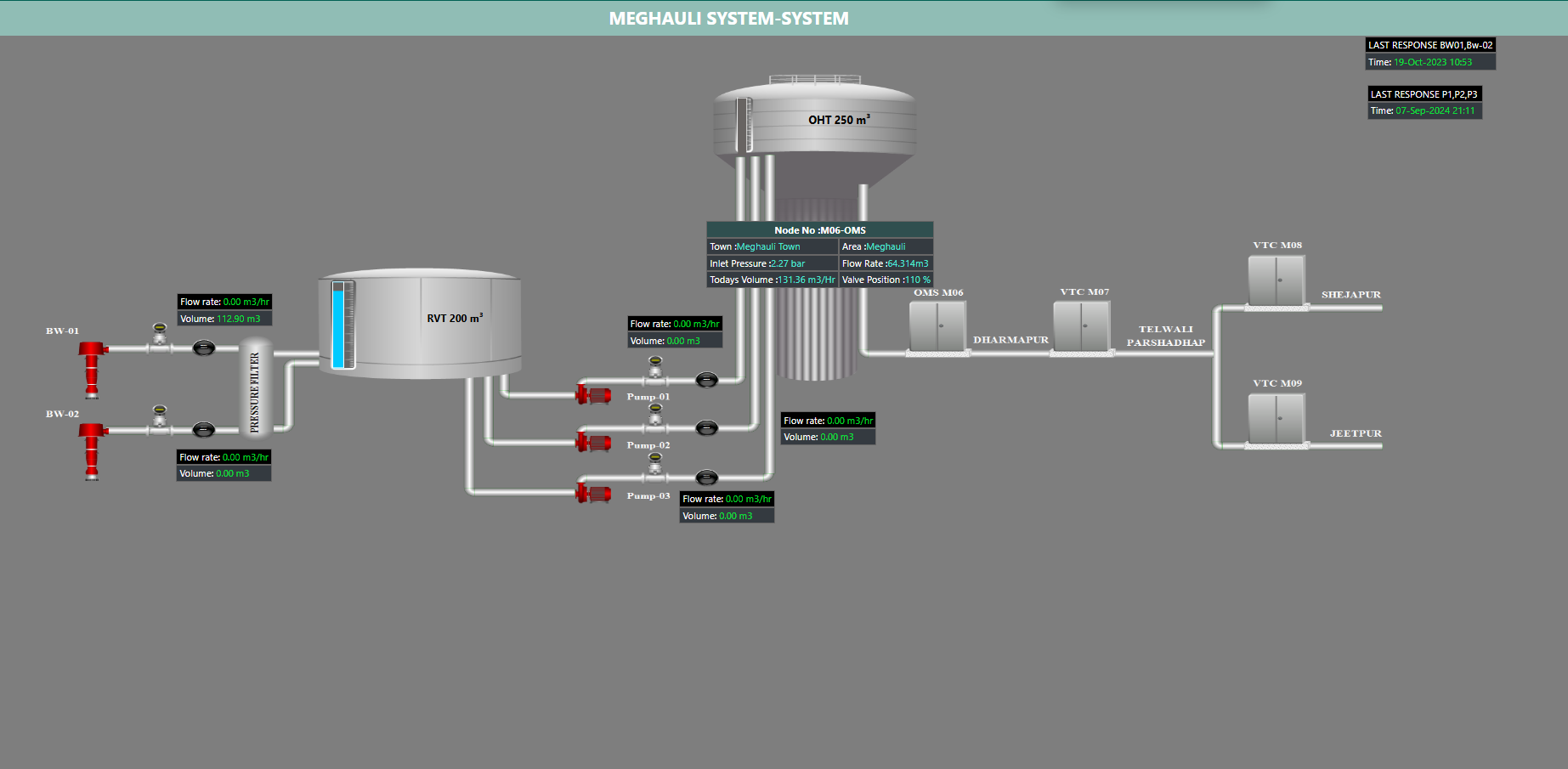Viewport: 1568px width, 769px height.
Task: Open the OMS M06 cabinet
Action: (937, 326)
